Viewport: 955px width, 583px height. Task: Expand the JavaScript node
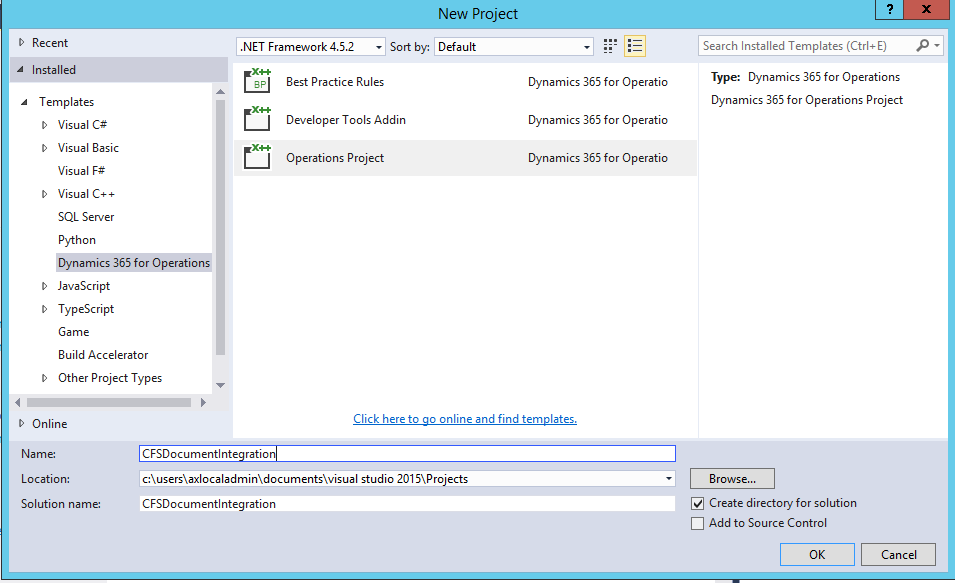pos(44,286)
